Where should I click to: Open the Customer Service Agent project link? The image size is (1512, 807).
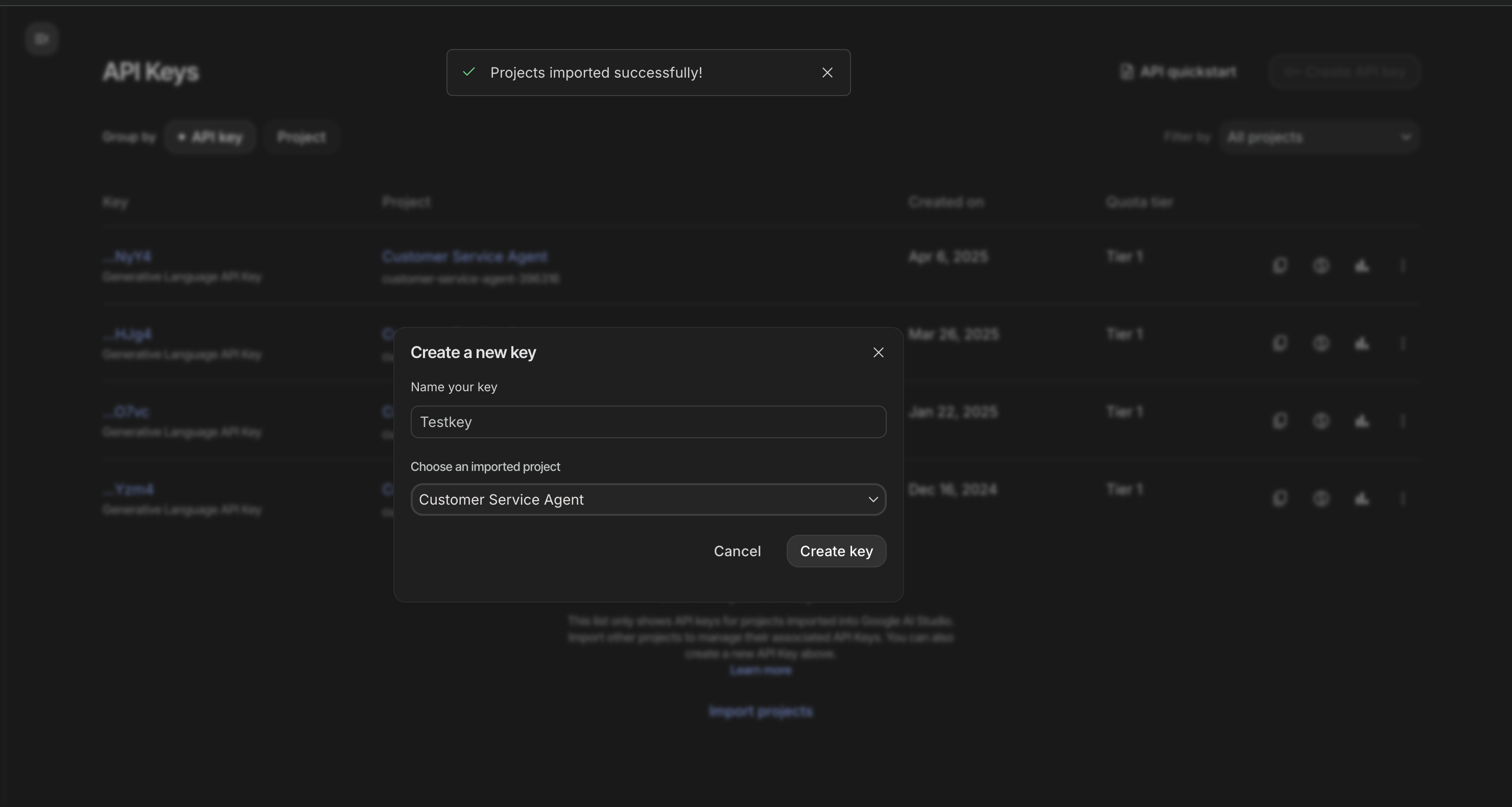(x=464, y=256)
